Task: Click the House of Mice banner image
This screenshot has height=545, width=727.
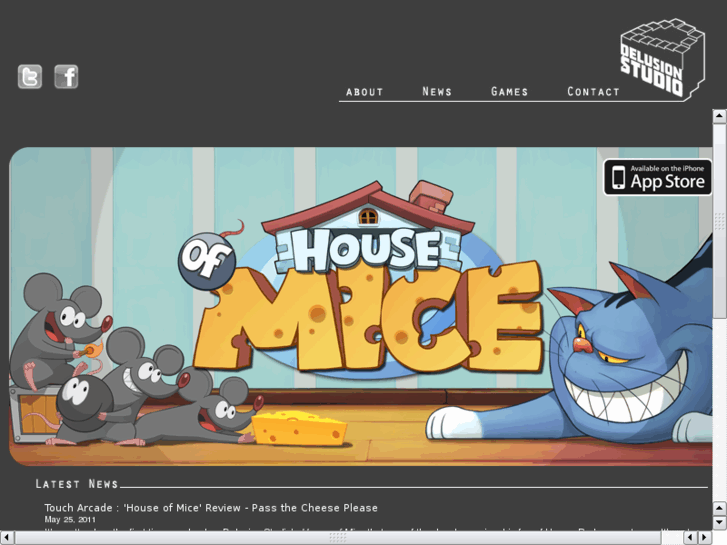Action: point(361,307)
